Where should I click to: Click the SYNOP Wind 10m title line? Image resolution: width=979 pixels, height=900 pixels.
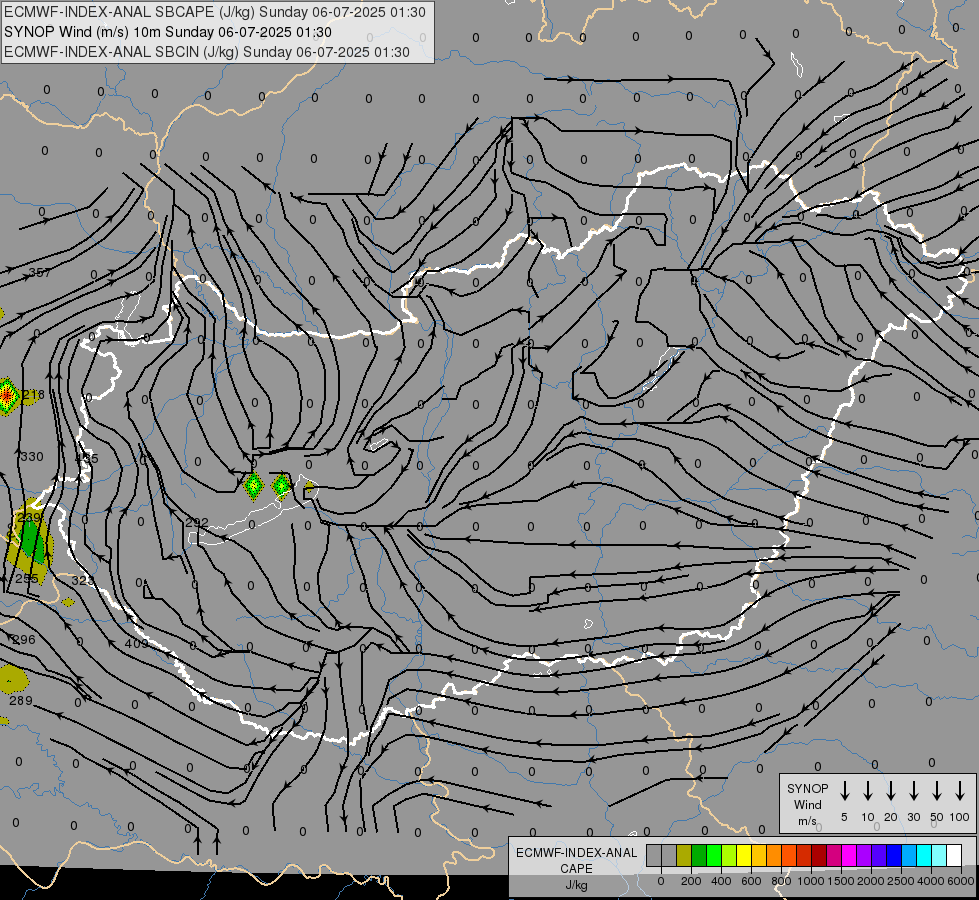coord(168,32)
